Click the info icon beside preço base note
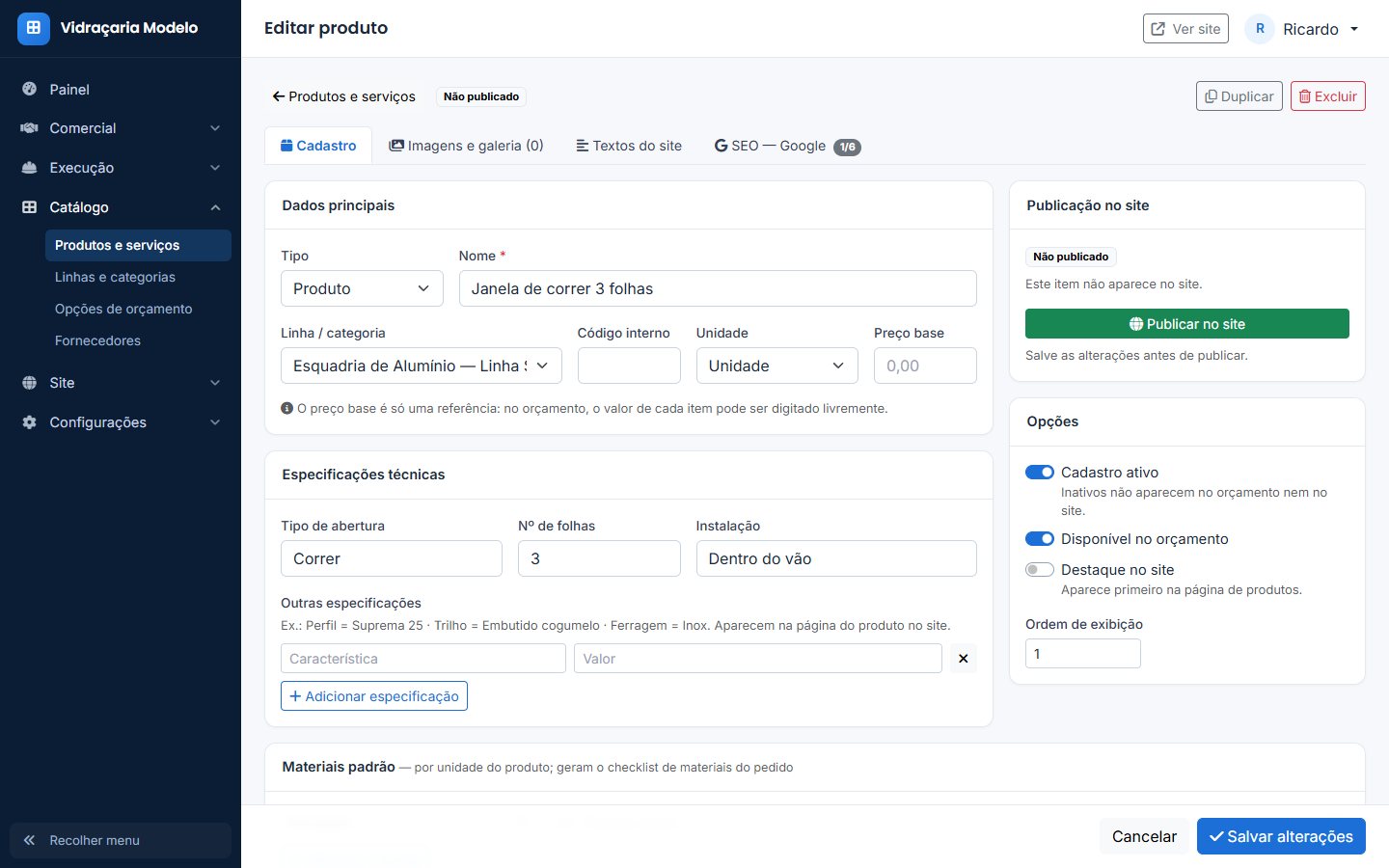 coord(286,408)
